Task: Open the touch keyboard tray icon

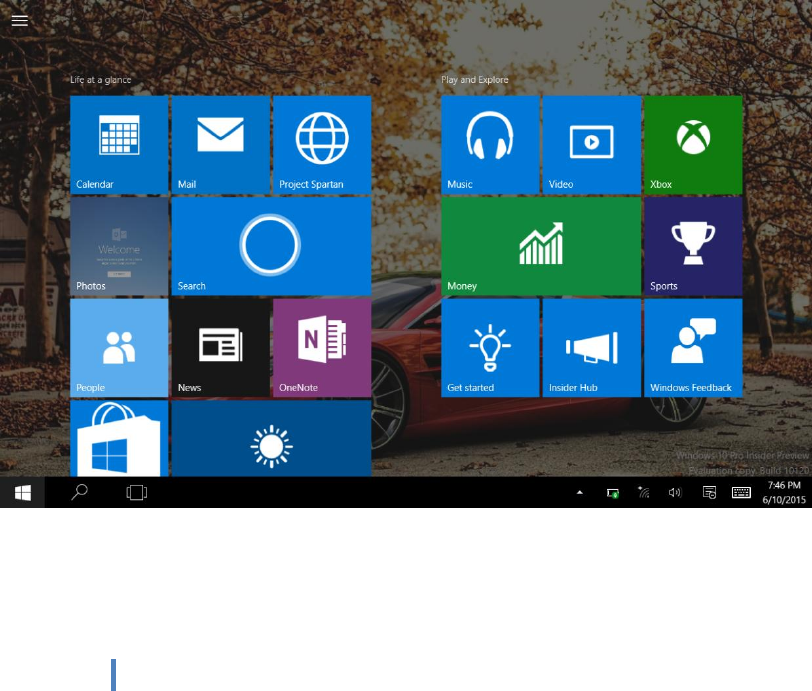Action: click(x=741, y=492)
